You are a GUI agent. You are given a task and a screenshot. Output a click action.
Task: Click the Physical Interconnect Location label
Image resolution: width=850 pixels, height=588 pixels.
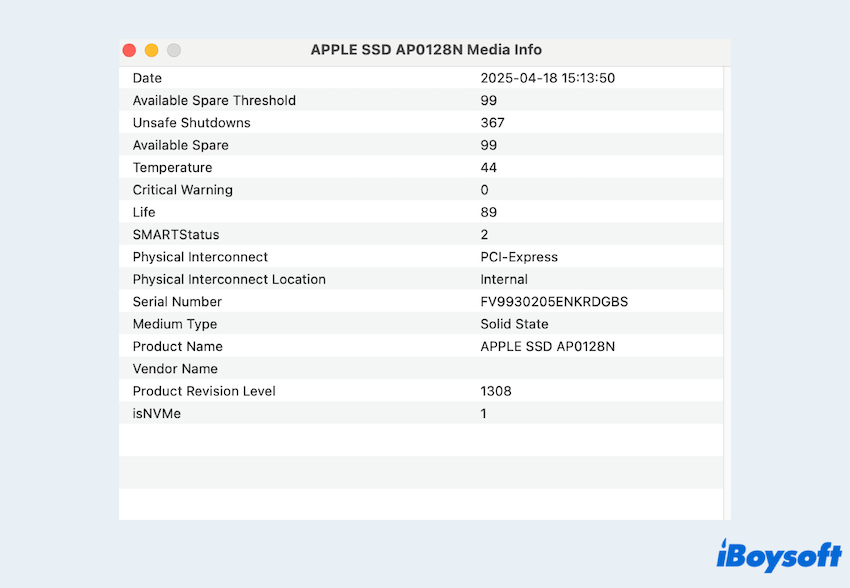(229, 279)
